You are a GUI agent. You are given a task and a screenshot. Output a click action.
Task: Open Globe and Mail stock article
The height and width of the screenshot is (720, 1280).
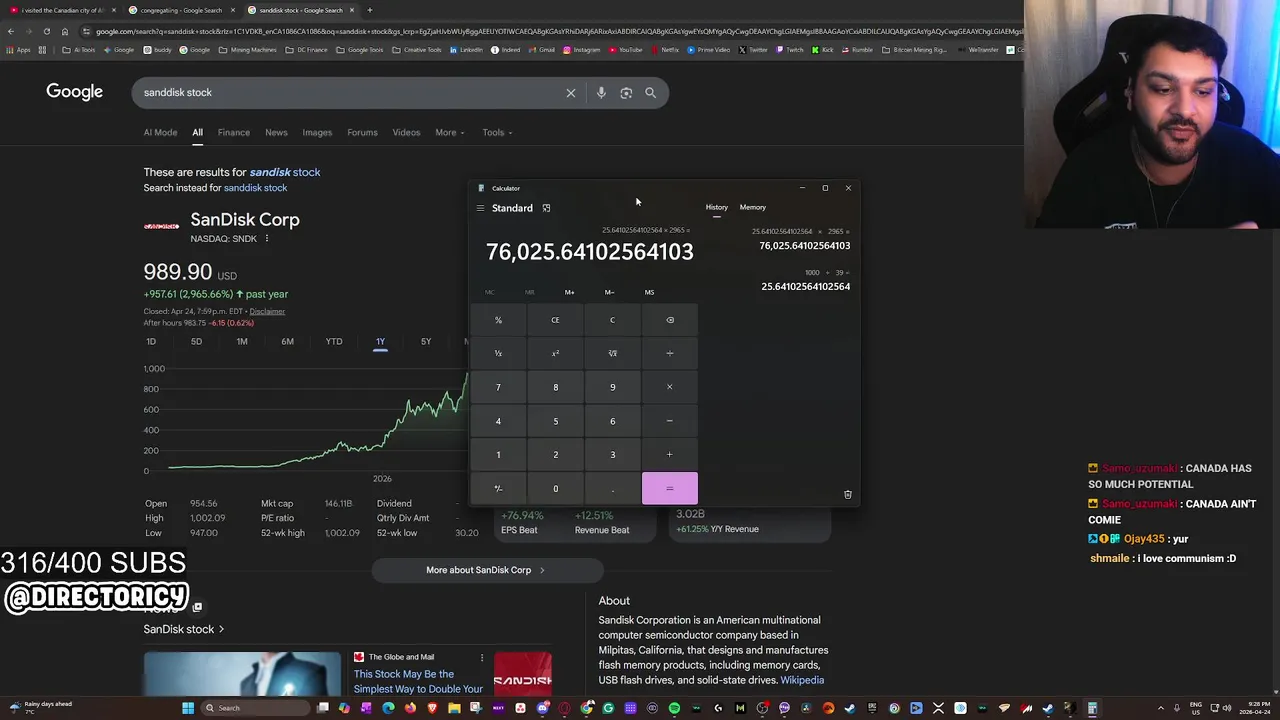(418, 681)
